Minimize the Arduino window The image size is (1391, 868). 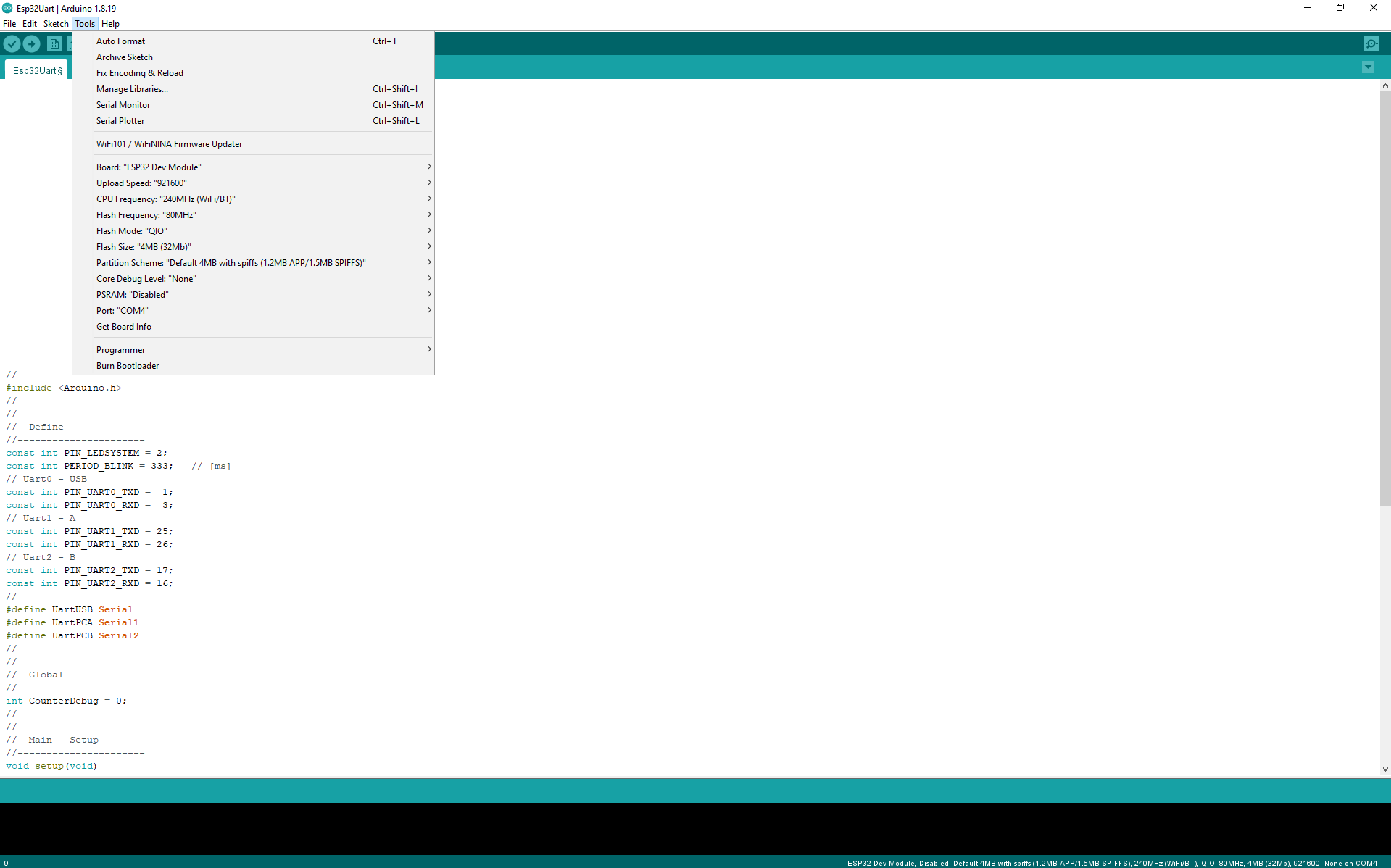tap(1308, 8)
